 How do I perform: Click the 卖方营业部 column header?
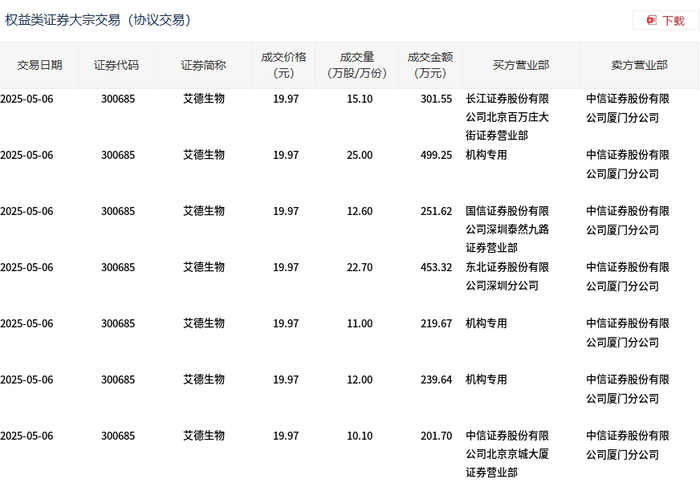[x=639, y=65]
